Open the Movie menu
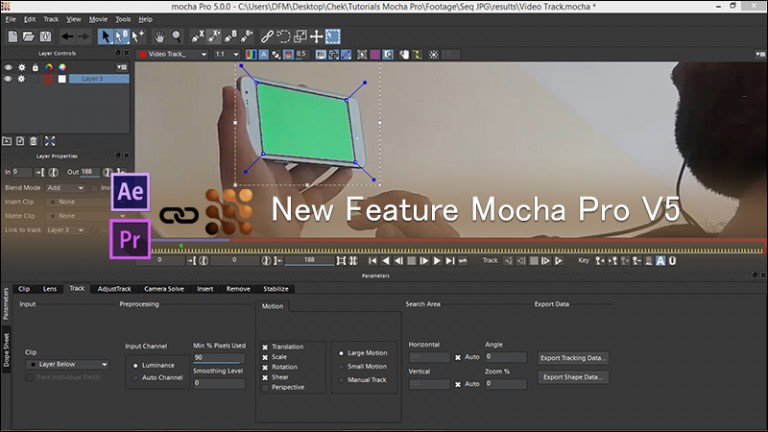Screen dimensions: 768x432 pos(98,19)
